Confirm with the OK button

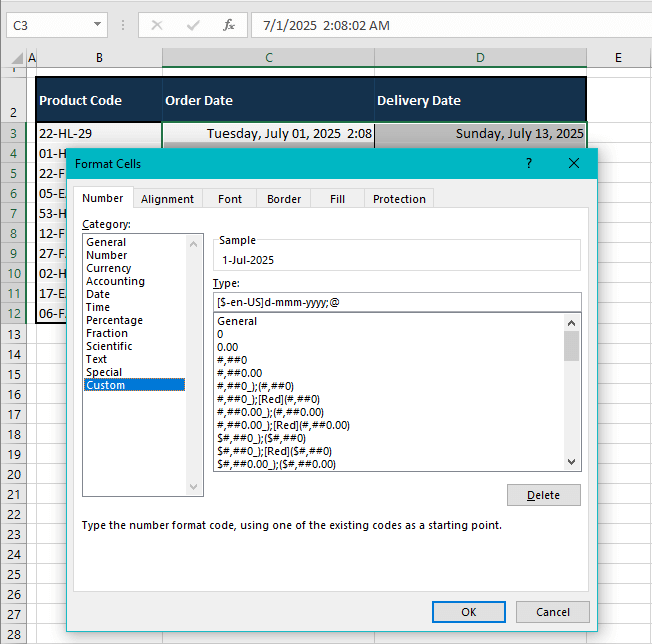pyautogui.click(x=469, y=612)
